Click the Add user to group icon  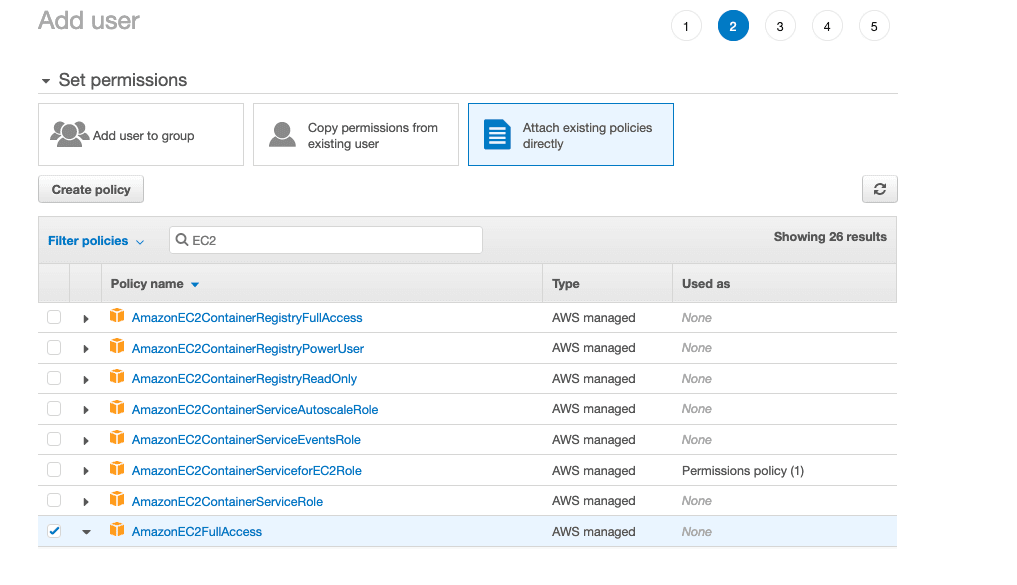(x=69, y=135)
